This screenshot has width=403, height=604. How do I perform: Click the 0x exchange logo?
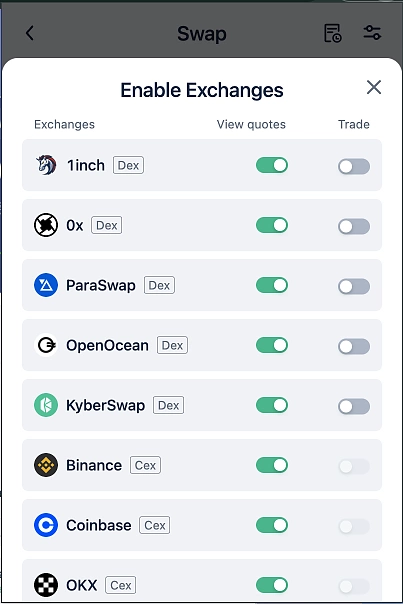tap(46, 225)
